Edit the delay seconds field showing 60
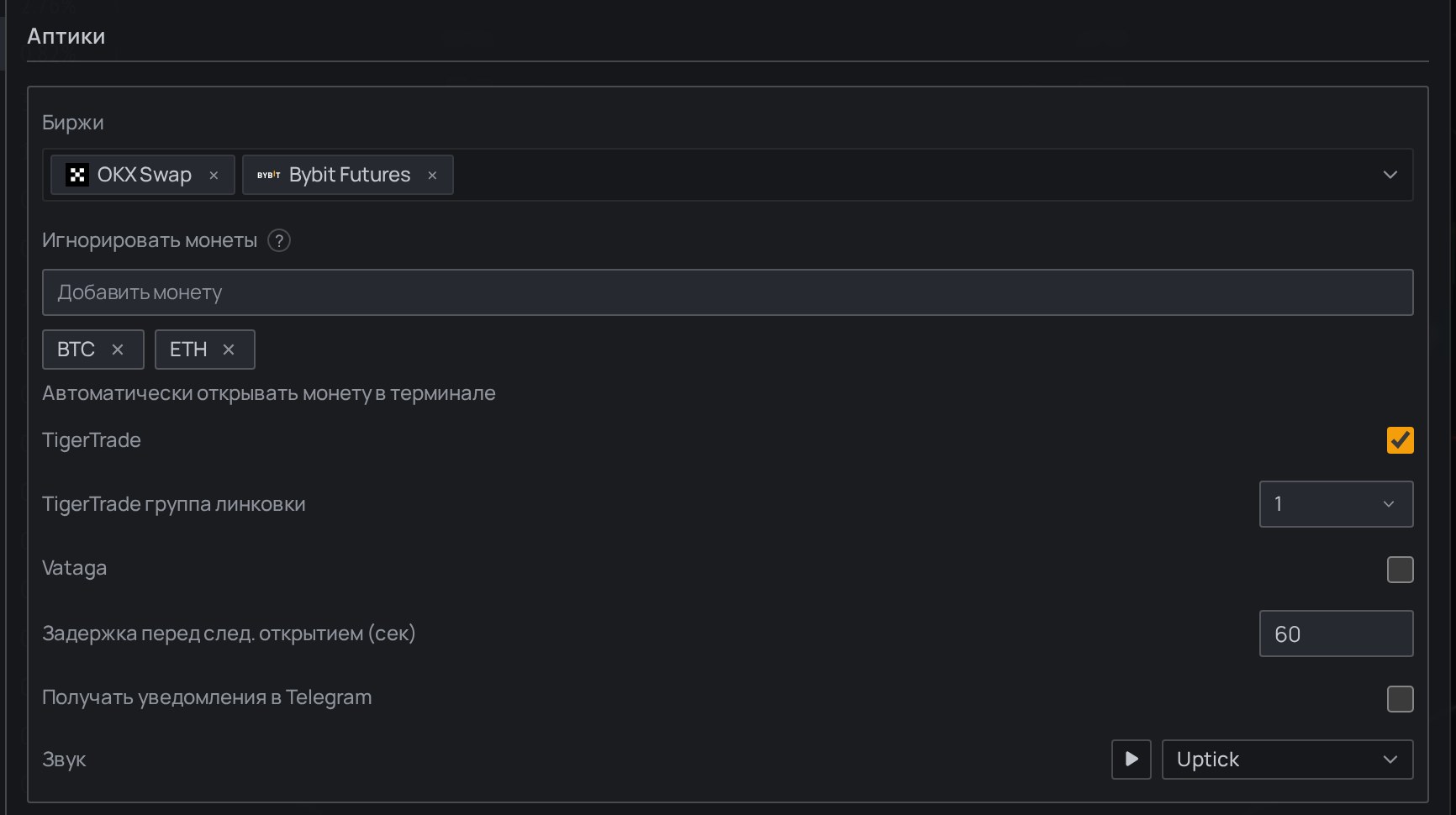 coord(1336,634)
